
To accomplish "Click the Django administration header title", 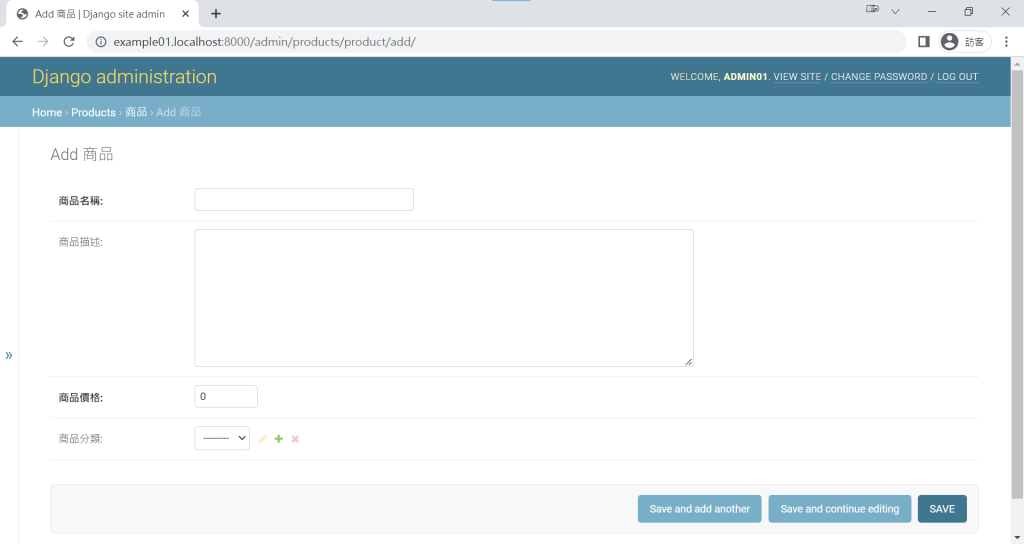I will [124, 76].
